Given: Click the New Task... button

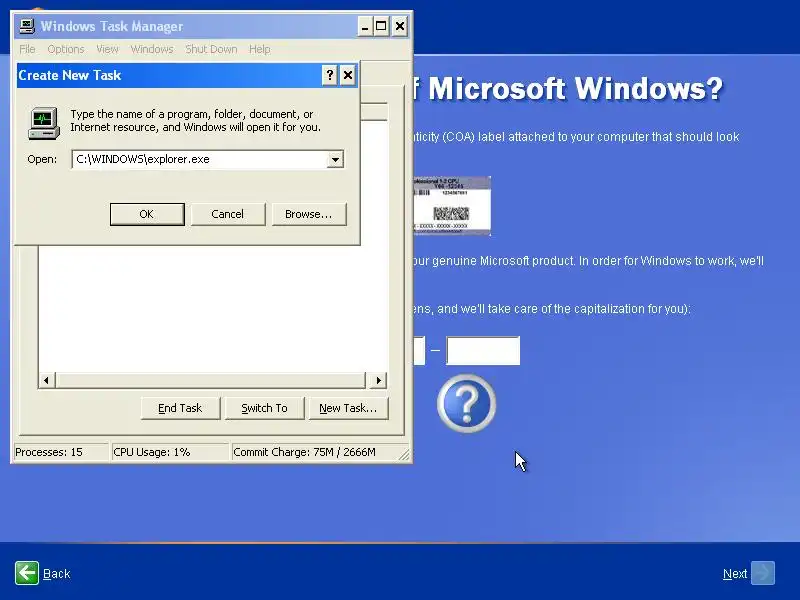Looking at the screenshot, I should 348,408.
